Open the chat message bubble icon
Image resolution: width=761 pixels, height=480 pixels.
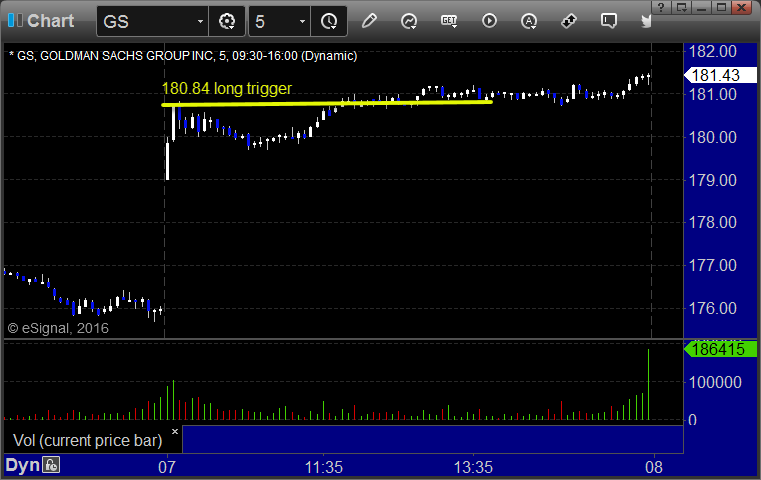608,21
